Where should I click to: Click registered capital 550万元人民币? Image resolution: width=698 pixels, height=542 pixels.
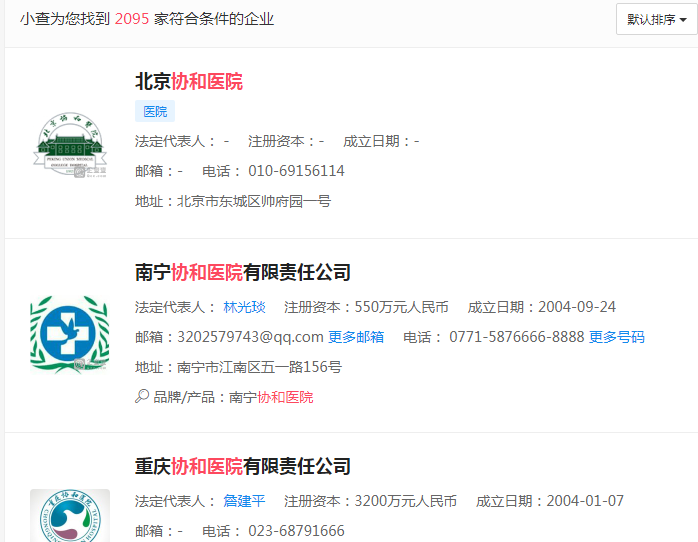click(402, 307)
